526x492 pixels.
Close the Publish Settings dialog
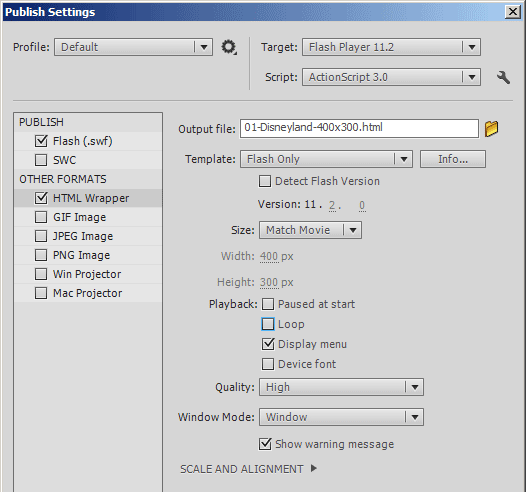513,12
